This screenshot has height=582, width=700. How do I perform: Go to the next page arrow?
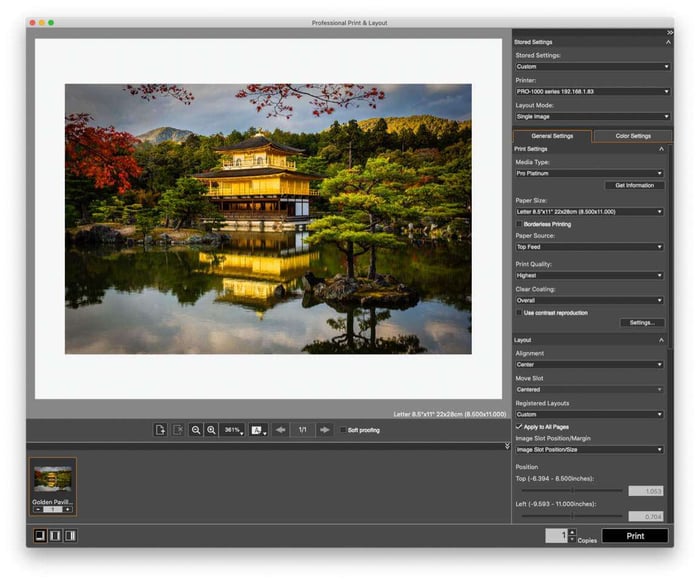[324, 430]
